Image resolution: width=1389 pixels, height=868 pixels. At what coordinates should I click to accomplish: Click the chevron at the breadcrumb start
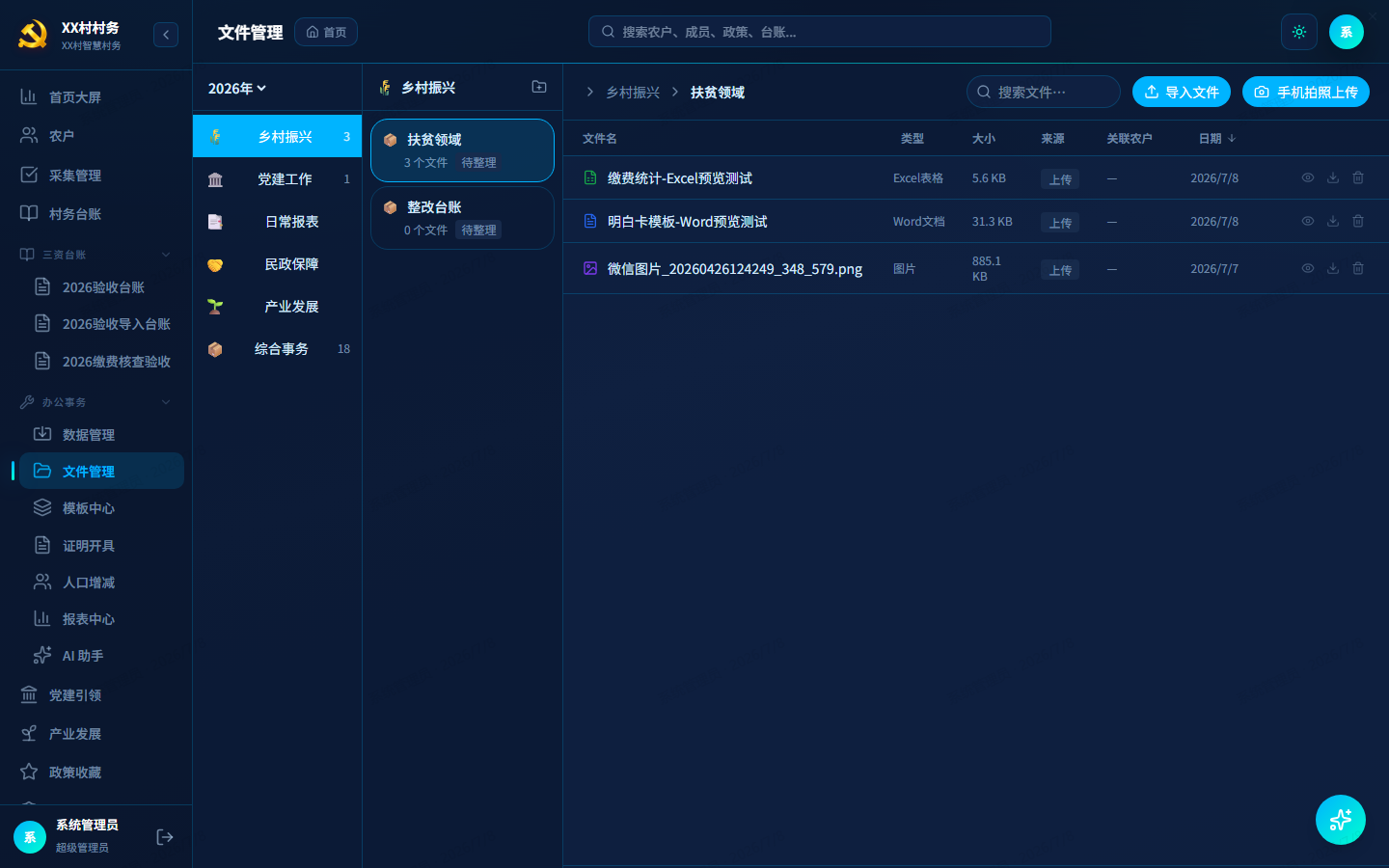(x=589, y=92)
